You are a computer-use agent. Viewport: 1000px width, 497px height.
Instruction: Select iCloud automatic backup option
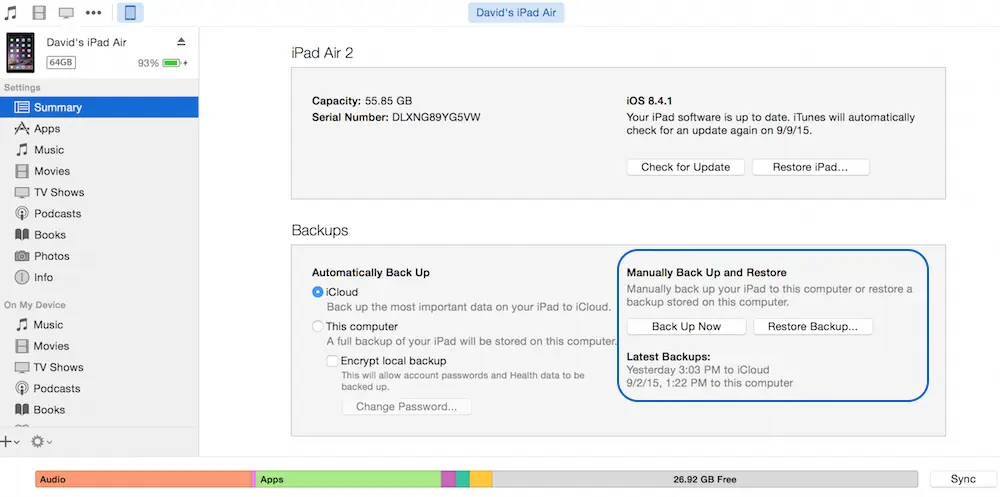318,292
